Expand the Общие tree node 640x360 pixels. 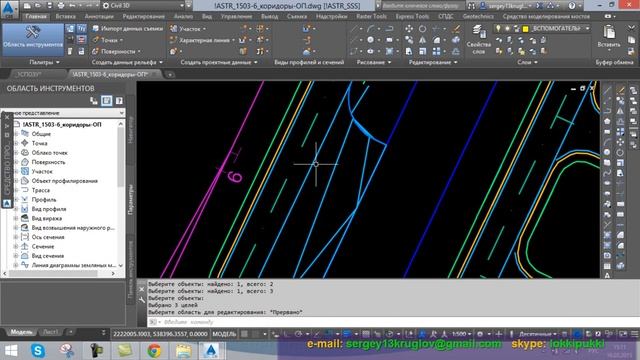16,134
